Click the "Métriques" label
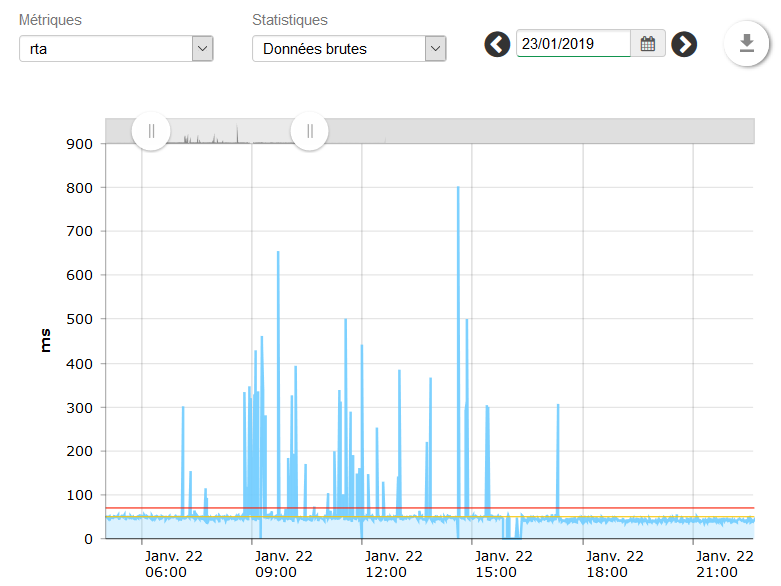Viewport: 781px width, 586px height. (x=50, y=20)
